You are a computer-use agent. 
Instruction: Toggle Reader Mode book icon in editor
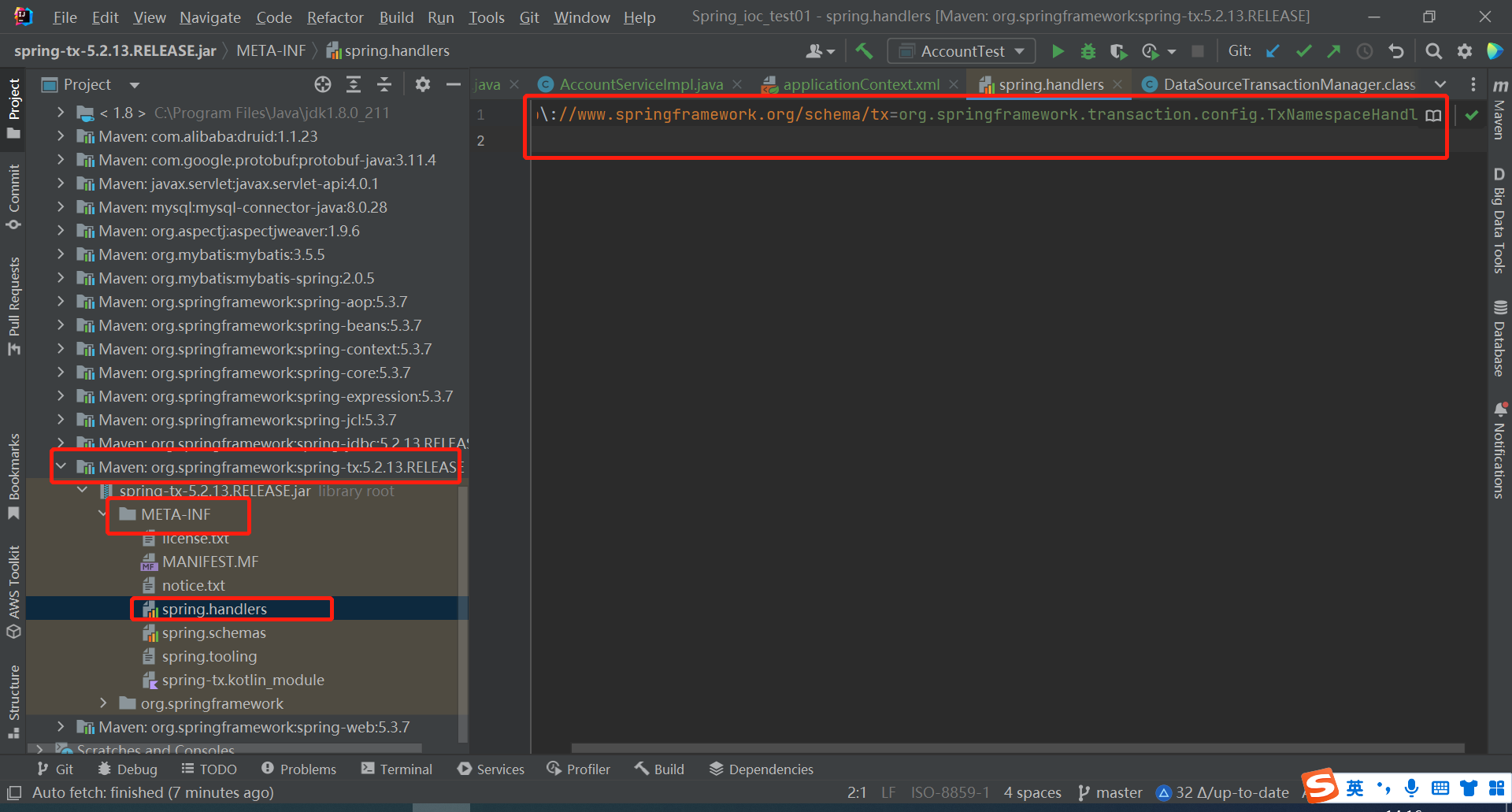pyautogui.click(x=1433, y=115)
